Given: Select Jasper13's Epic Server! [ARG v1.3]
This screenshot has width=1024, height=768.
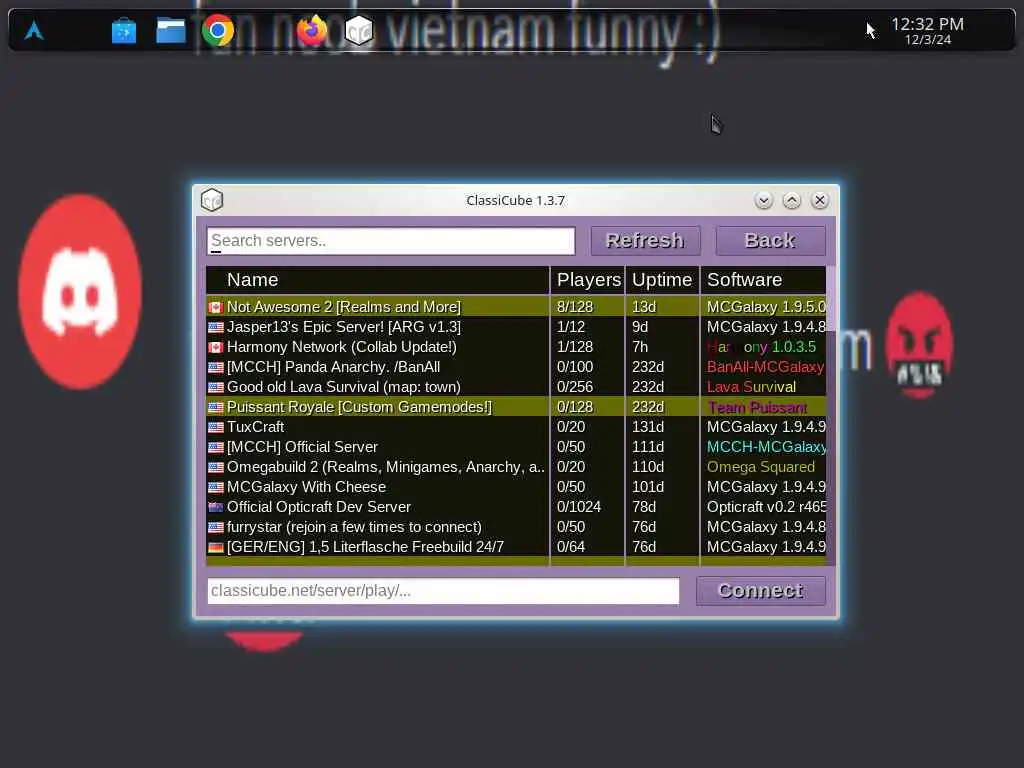Looking at the screenshot, I should click(516, 327).
